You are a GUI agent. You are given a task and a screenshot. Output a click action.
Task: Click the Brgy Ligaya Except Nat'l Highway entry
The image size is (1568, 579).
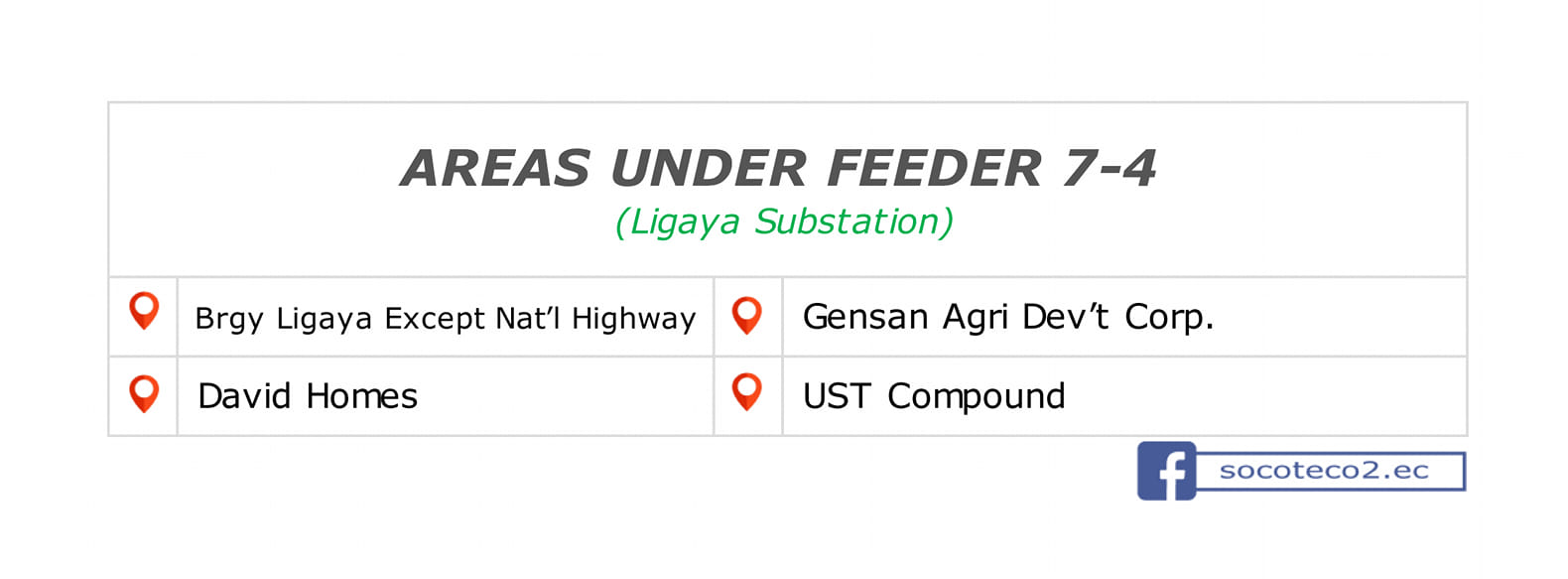tap(446, 318)
